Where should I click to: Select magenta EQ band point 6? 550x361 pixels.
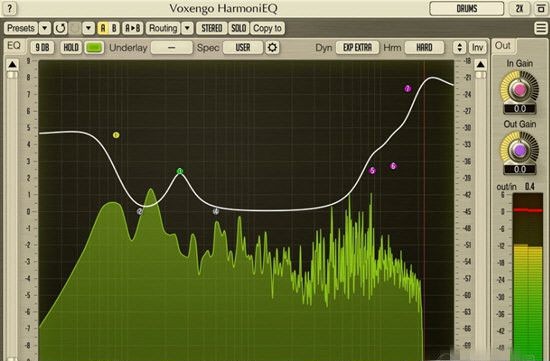point(393,166)
